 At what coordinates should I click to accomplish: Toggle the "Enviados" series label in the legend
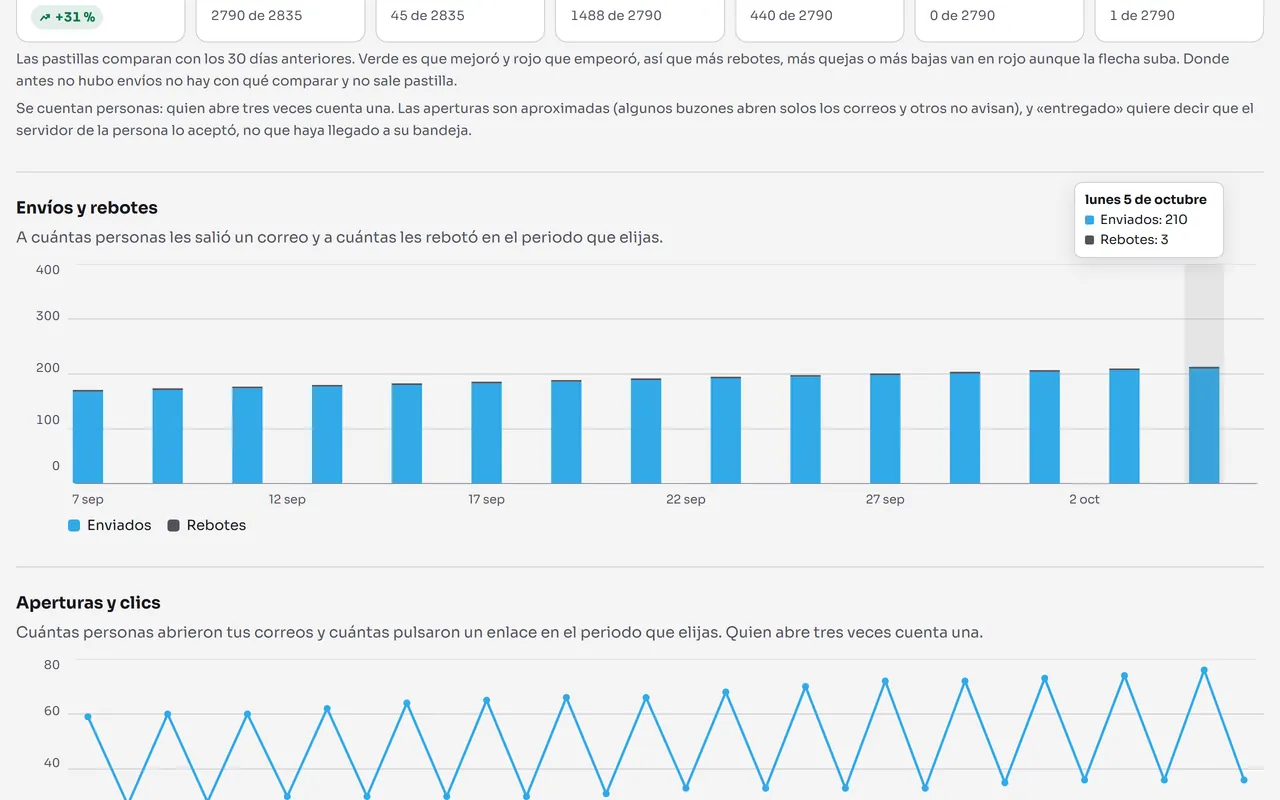point(119,526)
